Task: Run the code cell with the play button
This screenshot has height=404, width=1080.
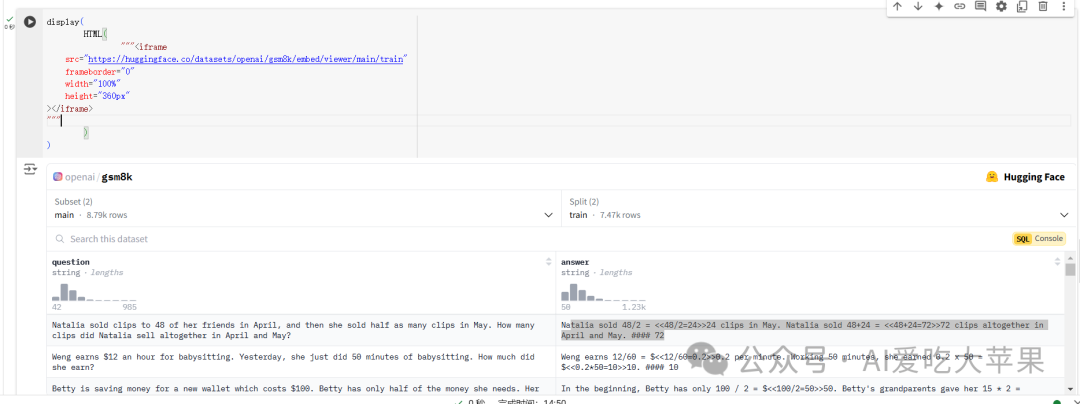Action: [x=30, y=22]
